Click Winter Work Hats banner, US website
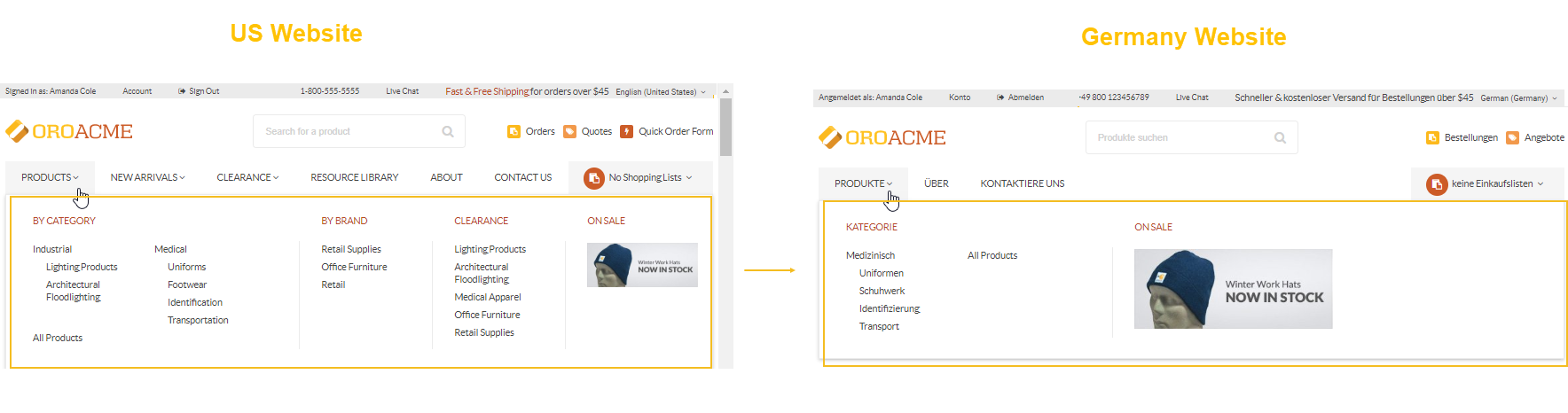Image resolution: width=1568 pixels, height=413 pixels. [642, 265]
